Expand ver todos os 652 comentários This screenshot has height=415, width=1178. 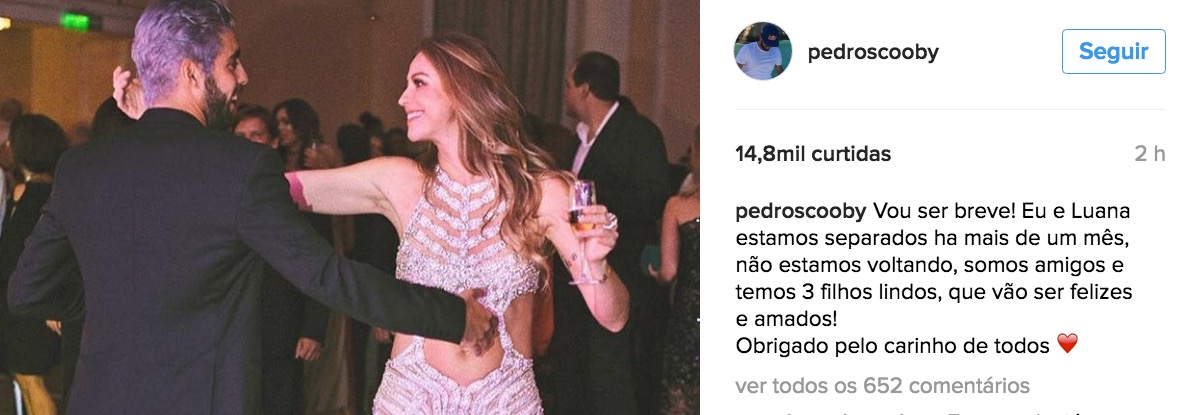883,386
